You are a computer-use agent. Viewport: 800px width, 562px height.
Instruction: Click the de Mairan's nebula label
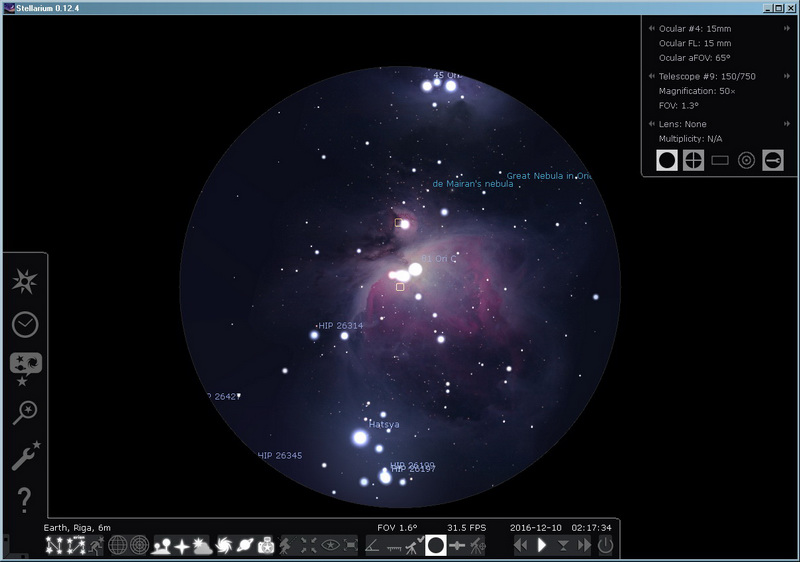click(x=472, y=184)
